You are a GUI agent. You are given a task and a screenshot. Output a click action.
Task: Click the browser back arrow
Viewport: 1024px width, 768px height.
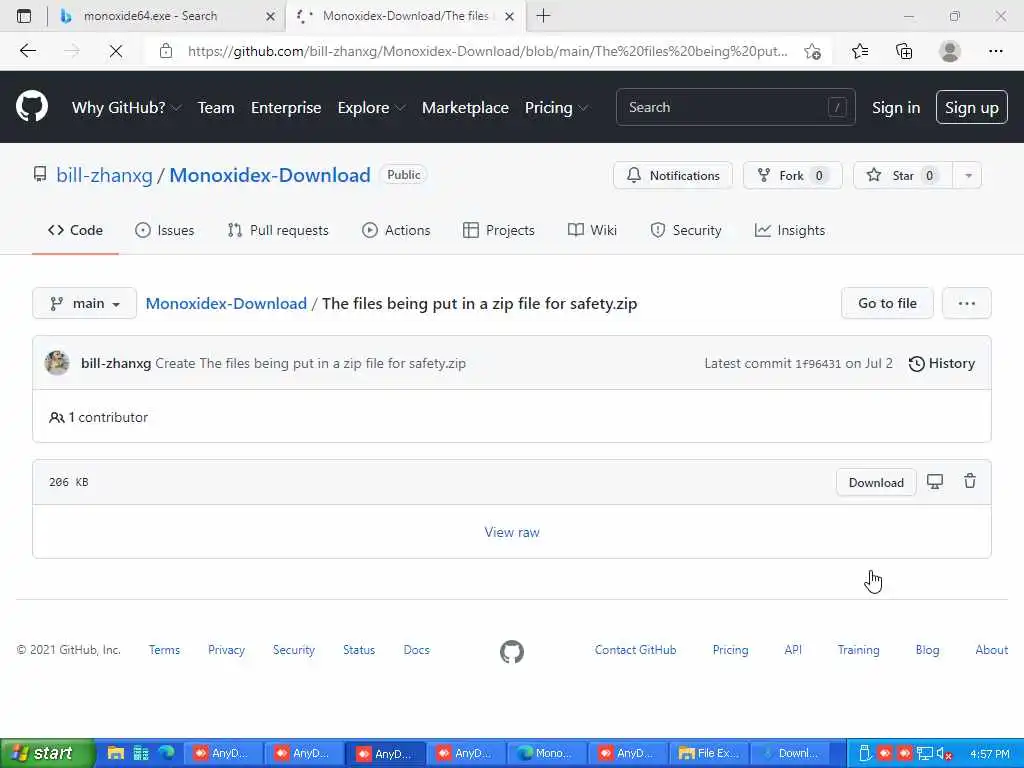point(27,51)
